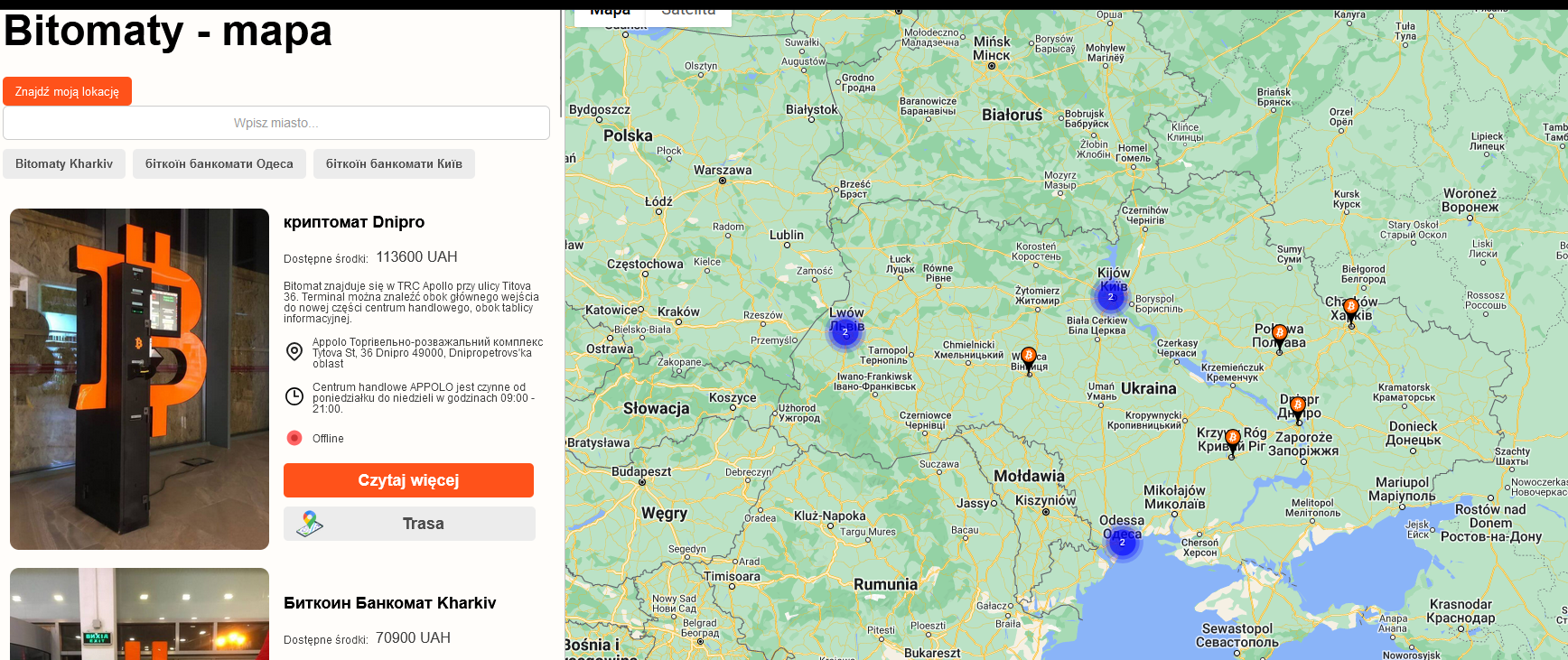Viewport: 1568px width, 660px height.
Task: Open the bitcoin marker at Kryvyi Rih
Action: (1232, 443)
